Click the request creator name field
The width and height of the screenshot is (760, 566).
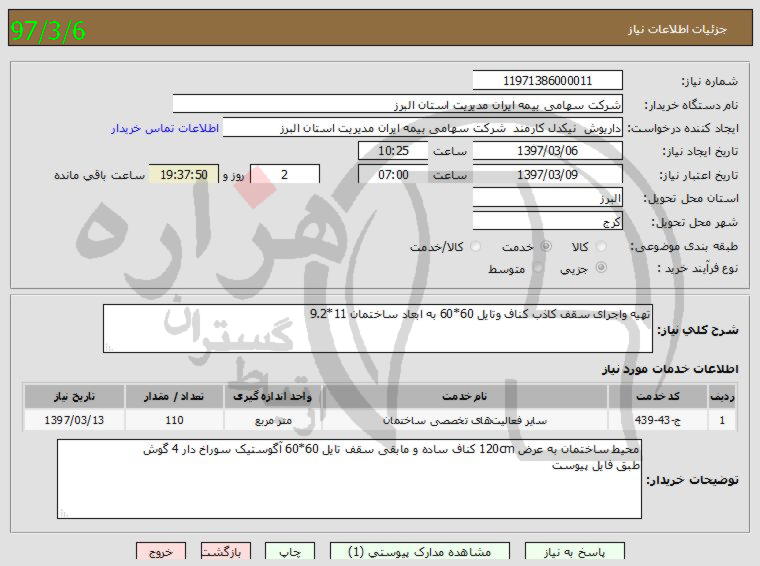pyautogui.click(x=423, y=128)
